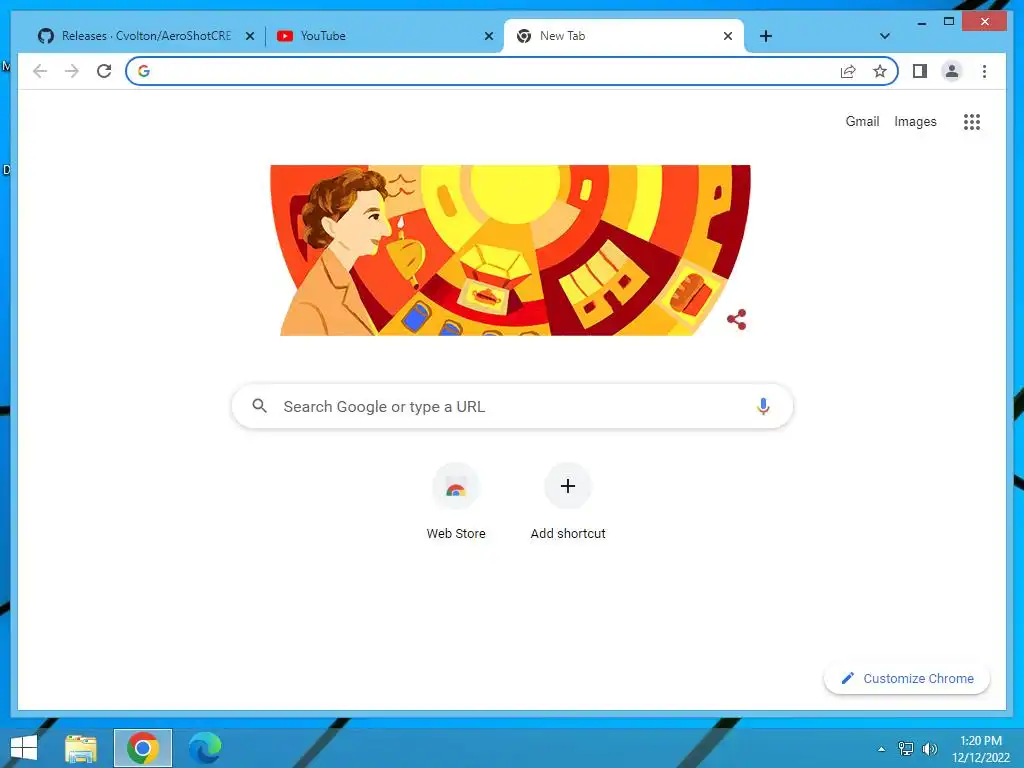
Task: Open the Images link
Action: [x=915, y=121]
